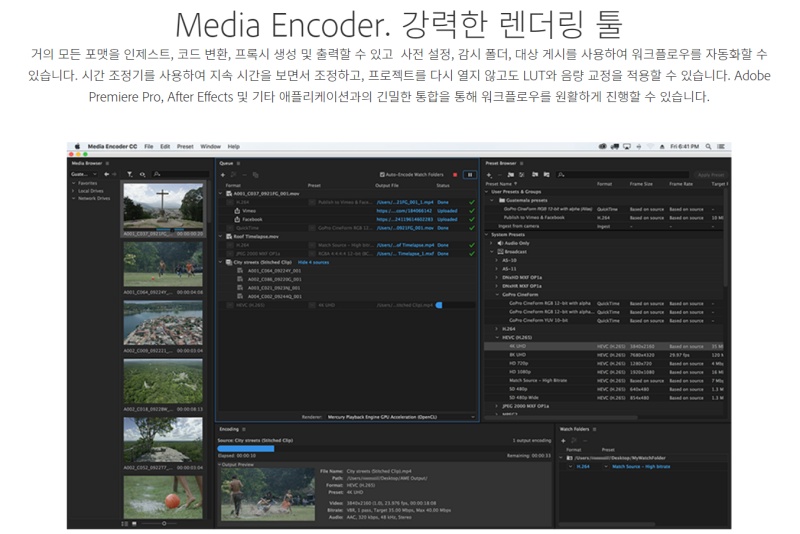Collapse System Presets section

[487, 235]
